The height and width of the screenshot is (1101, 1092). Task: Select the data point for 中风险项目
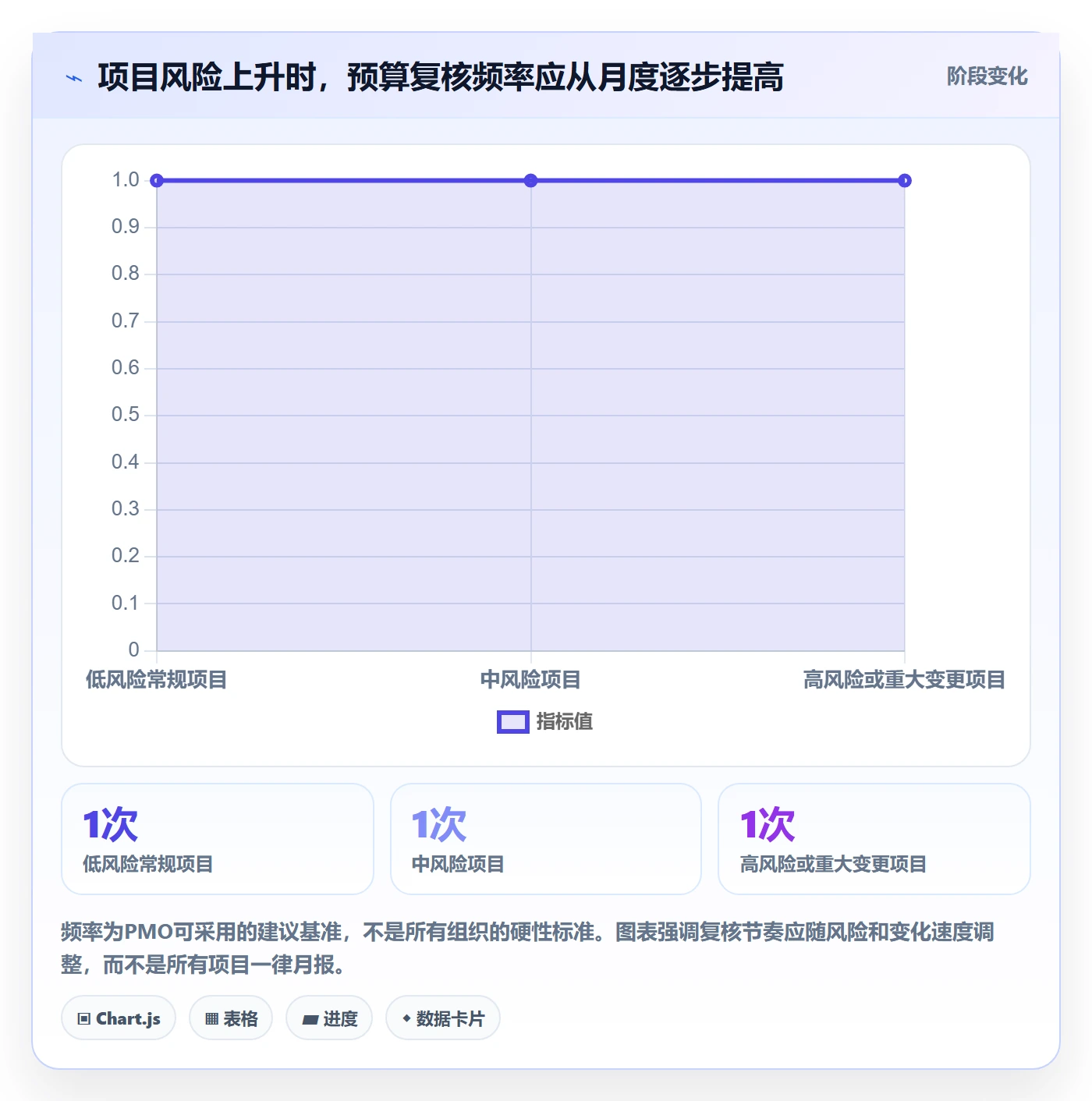point(531,181)
